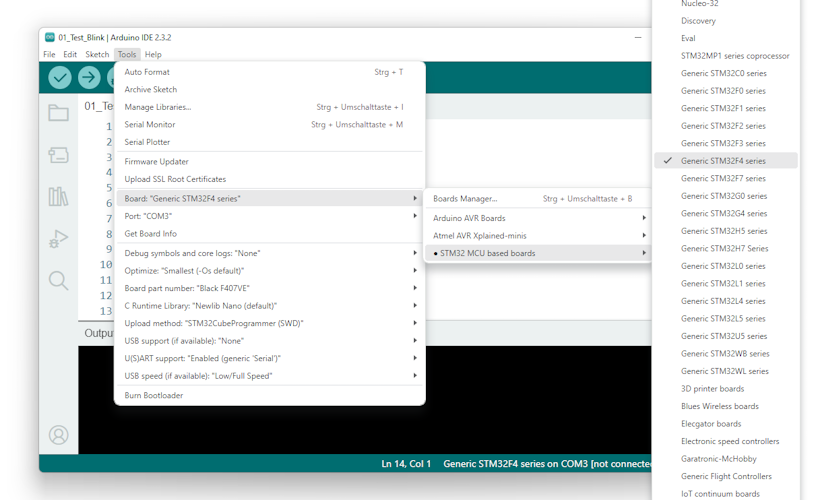Viewport: 818px width, 500px height.
Task: Open Manage Libraries from the menu
Action: 270,107
